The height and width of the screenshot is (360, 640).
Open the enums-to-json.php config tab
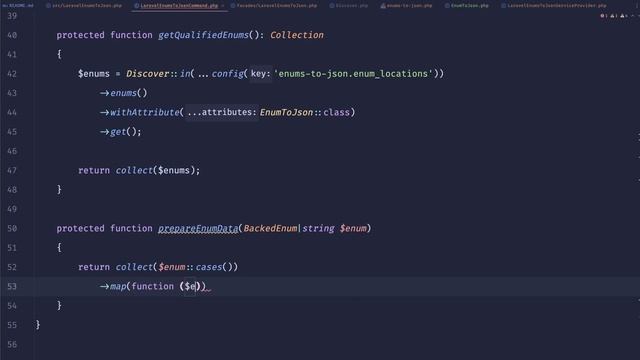(x=406, y=6)
